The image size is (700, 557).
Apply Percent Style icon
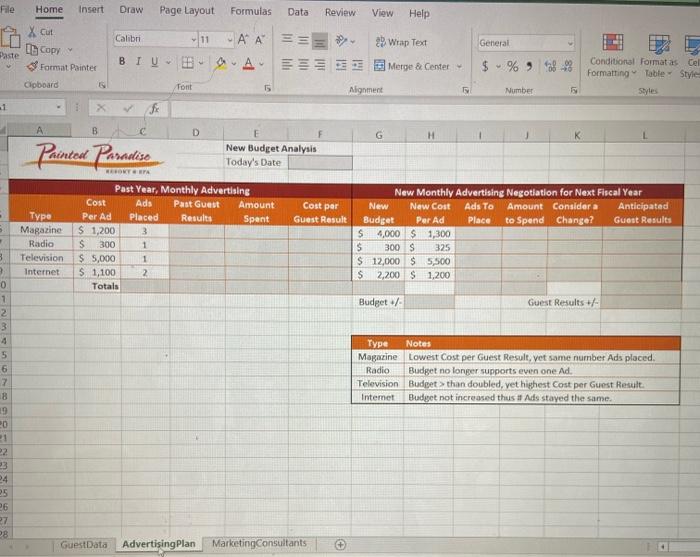[x=512, y=67]
